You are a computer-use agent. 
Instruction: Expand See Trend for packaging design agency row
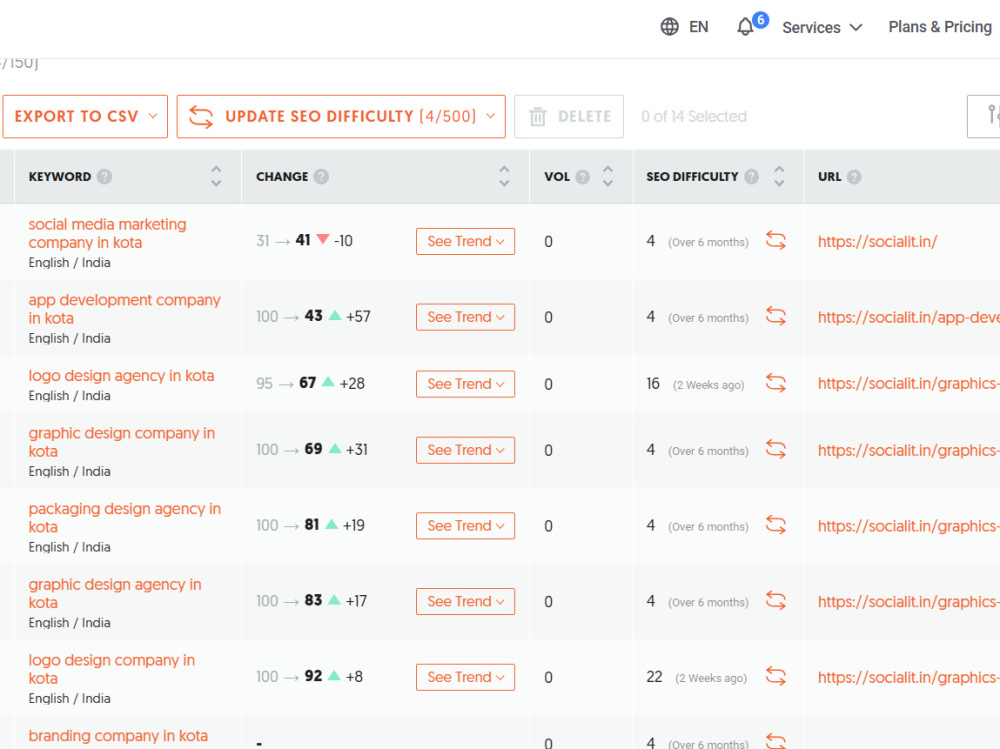click(x=466, y=526)
